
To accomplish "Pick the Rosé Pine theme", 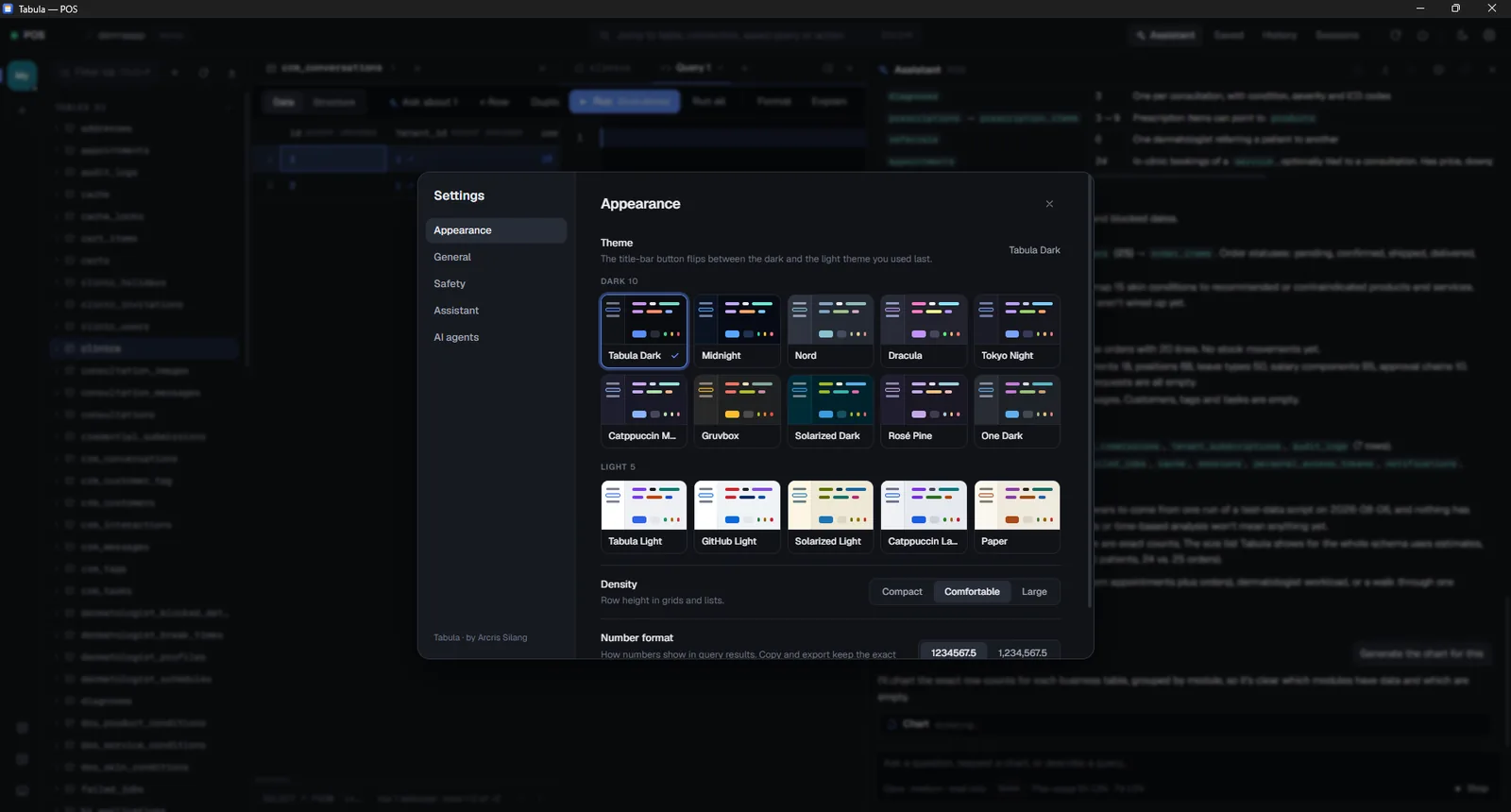I will [924, 411].
